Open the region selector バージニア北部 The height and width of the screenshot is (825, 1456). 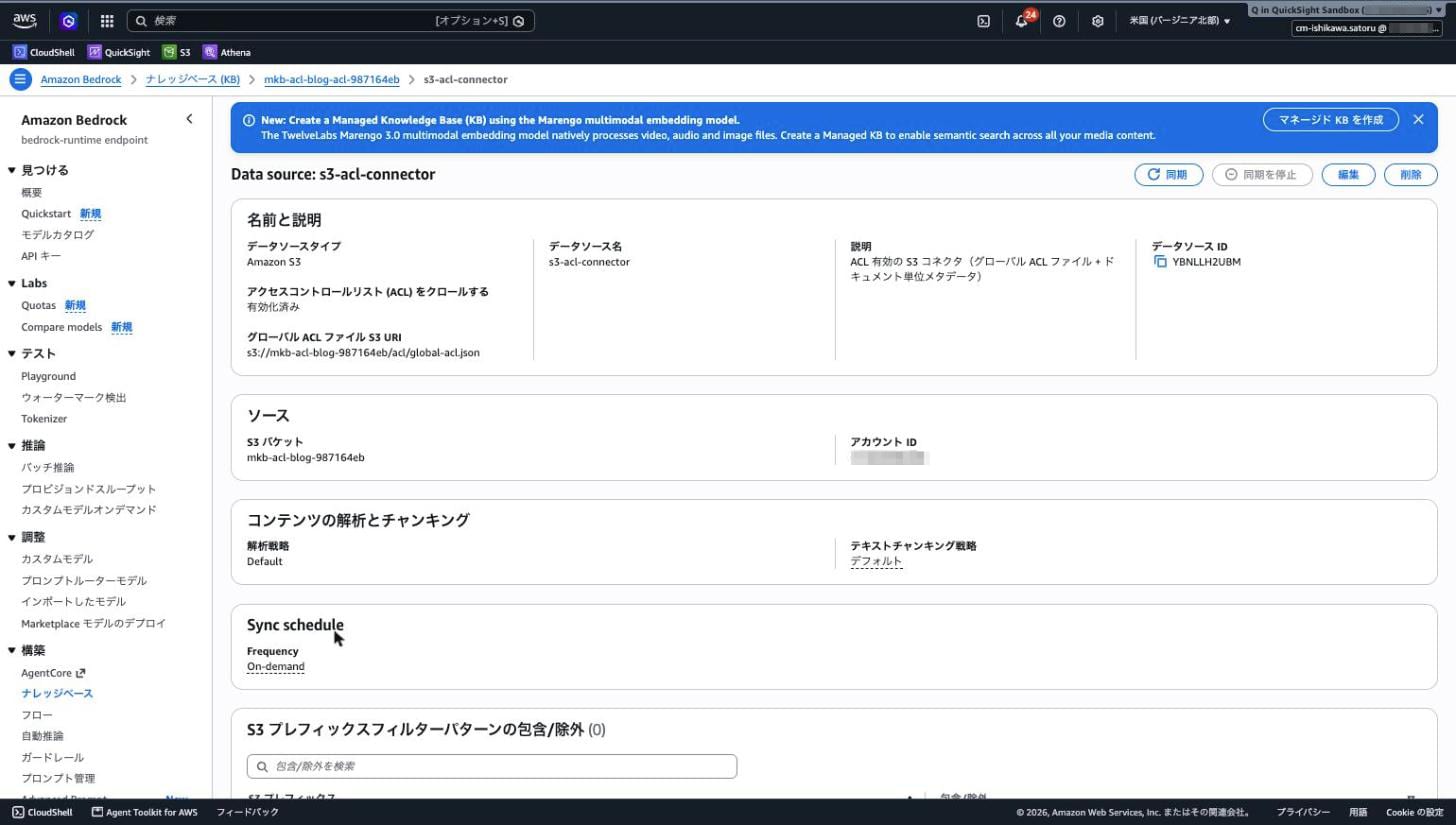coord(1180,20)
